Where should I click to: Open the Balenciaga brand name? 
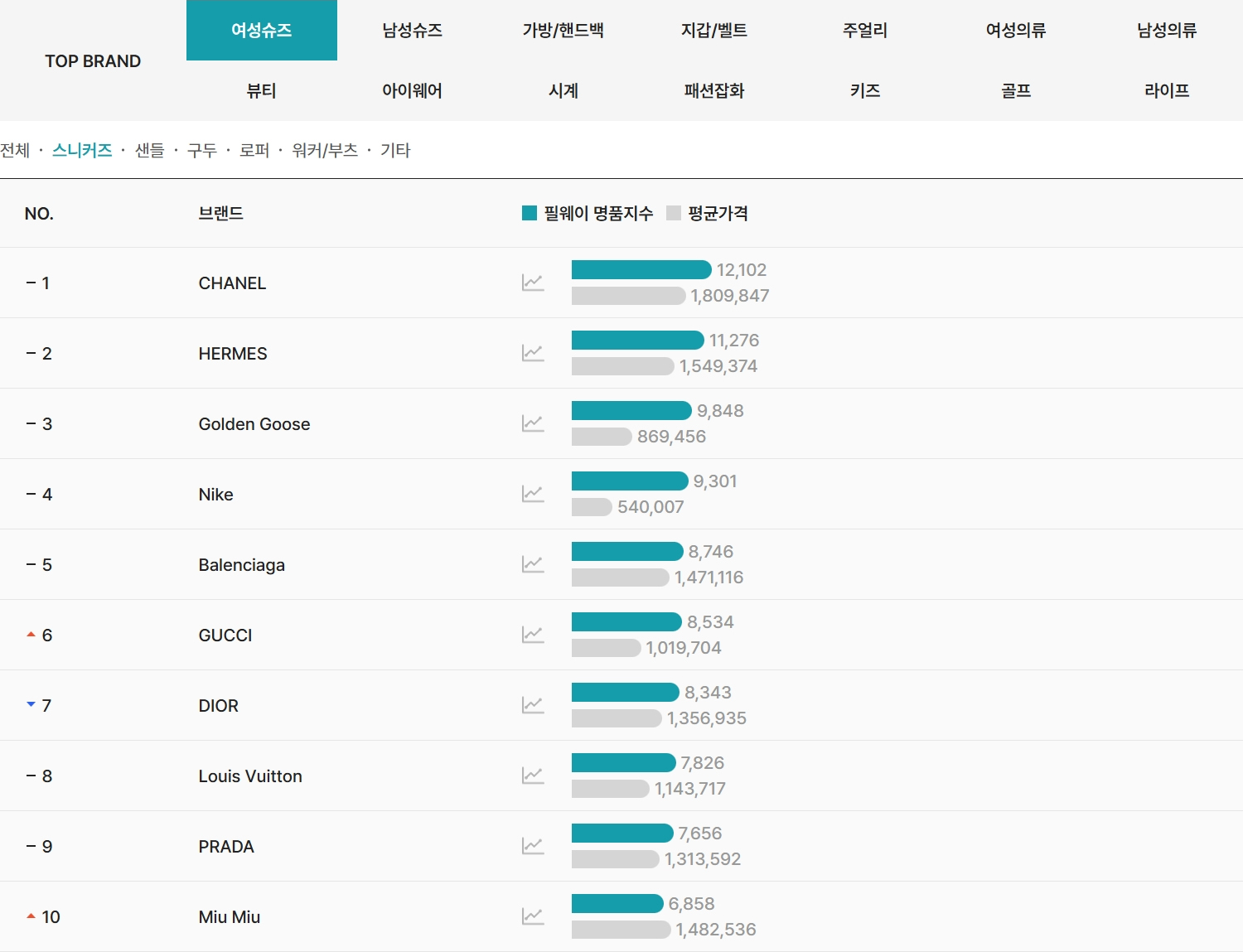(241, 565)
